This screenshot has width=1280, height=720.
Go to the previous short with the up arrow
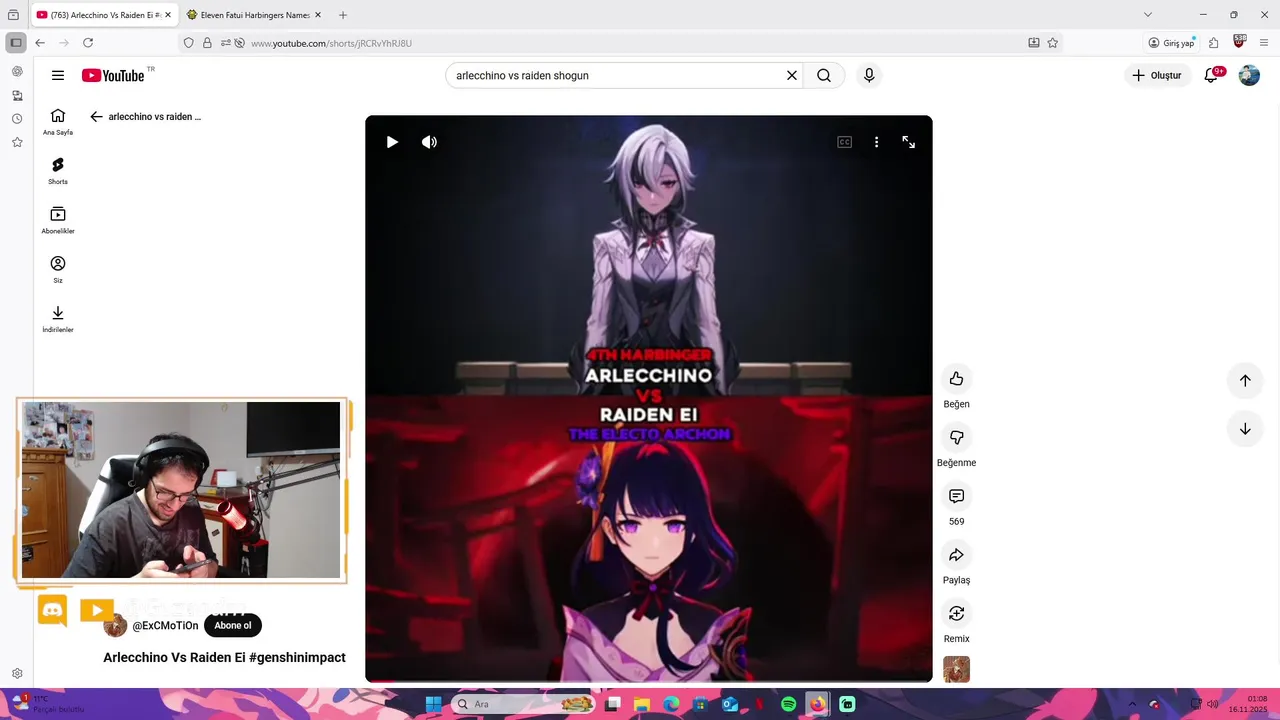[1245, 380]
